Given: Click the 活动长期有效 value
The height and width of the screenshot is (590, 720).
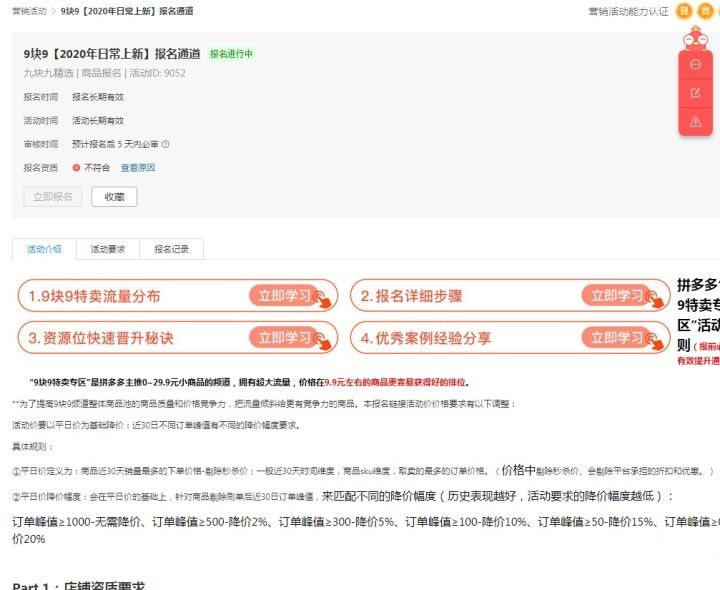Looking at the screenshot, I should [x=98, y=121].
